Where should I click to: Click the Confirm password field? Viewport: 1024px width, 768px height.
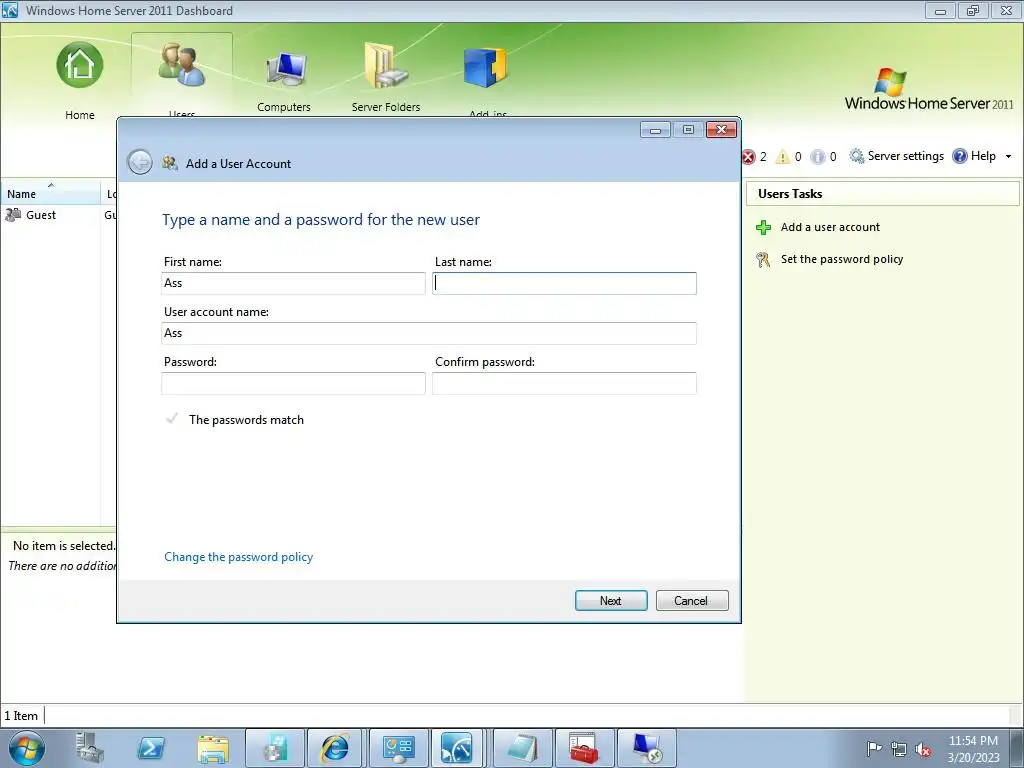click(564, 383)
